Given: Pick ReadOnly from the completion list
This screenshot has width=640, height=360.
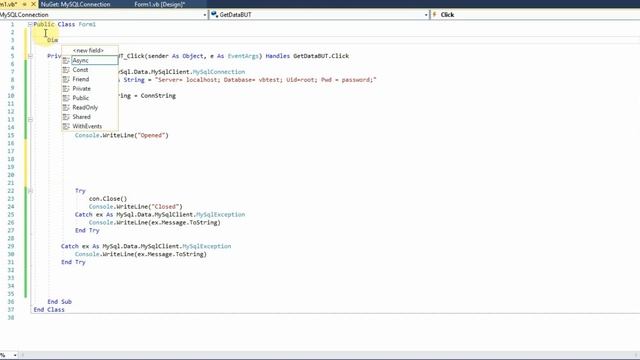Looking at the screenshot, I should pos(85,107).
